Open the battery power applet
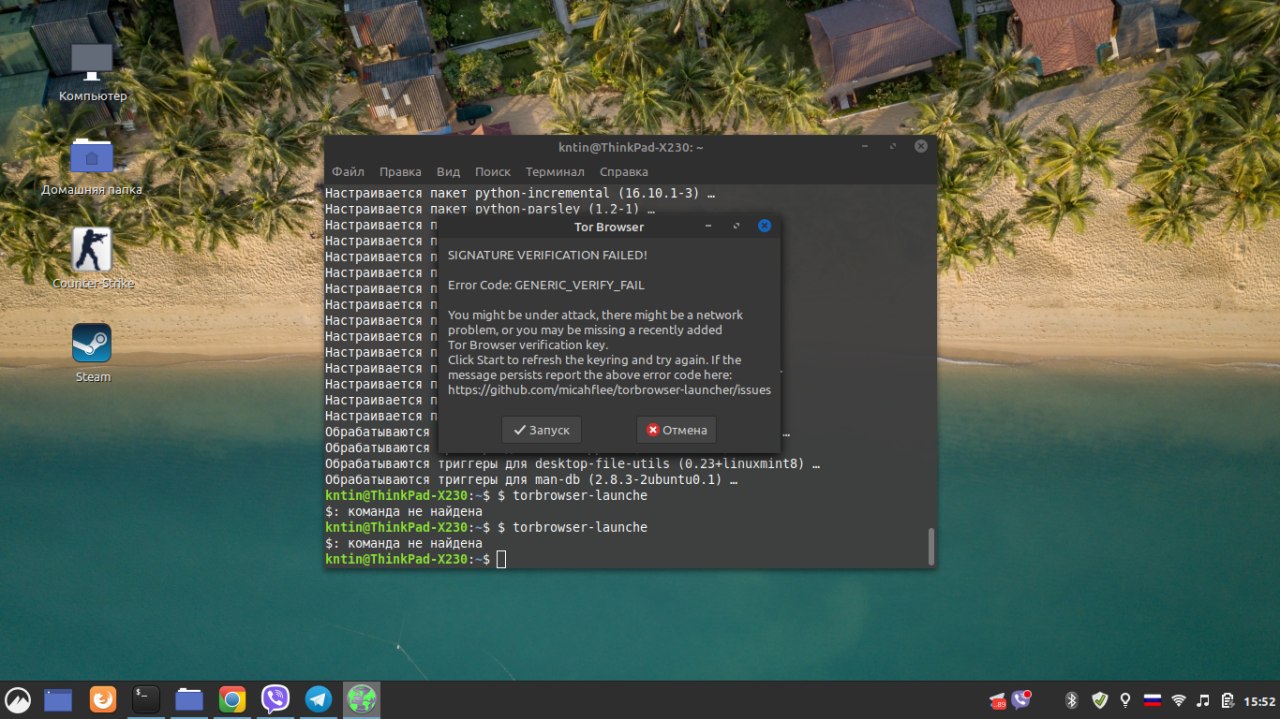1280x719 pixels. pyautogui.click(x=1227, y=700)
